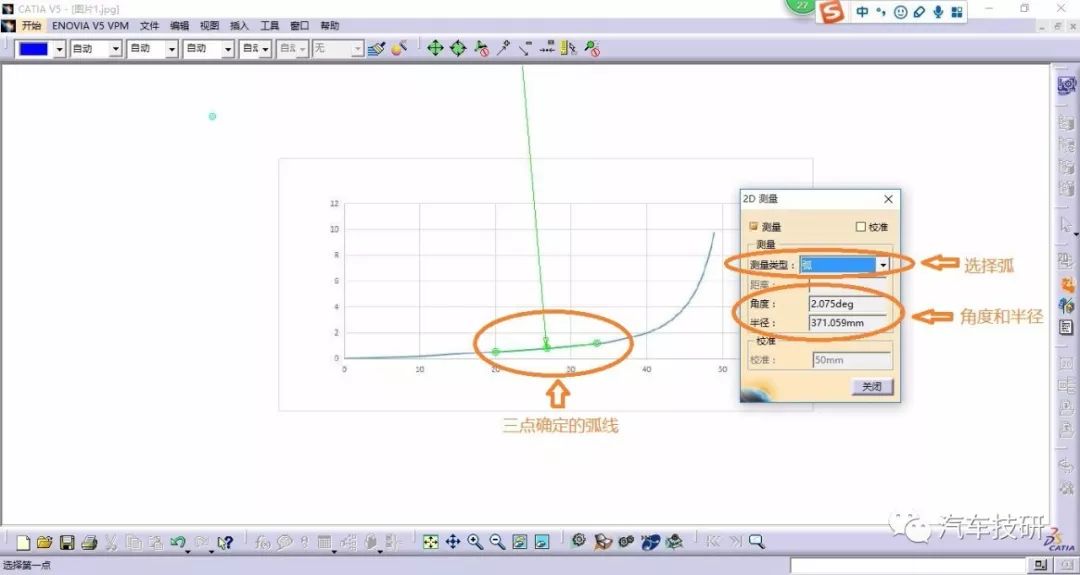Click the Zoom In magnifier
This screenshot has width=1080, height=575.
click(x=475, y=542)
